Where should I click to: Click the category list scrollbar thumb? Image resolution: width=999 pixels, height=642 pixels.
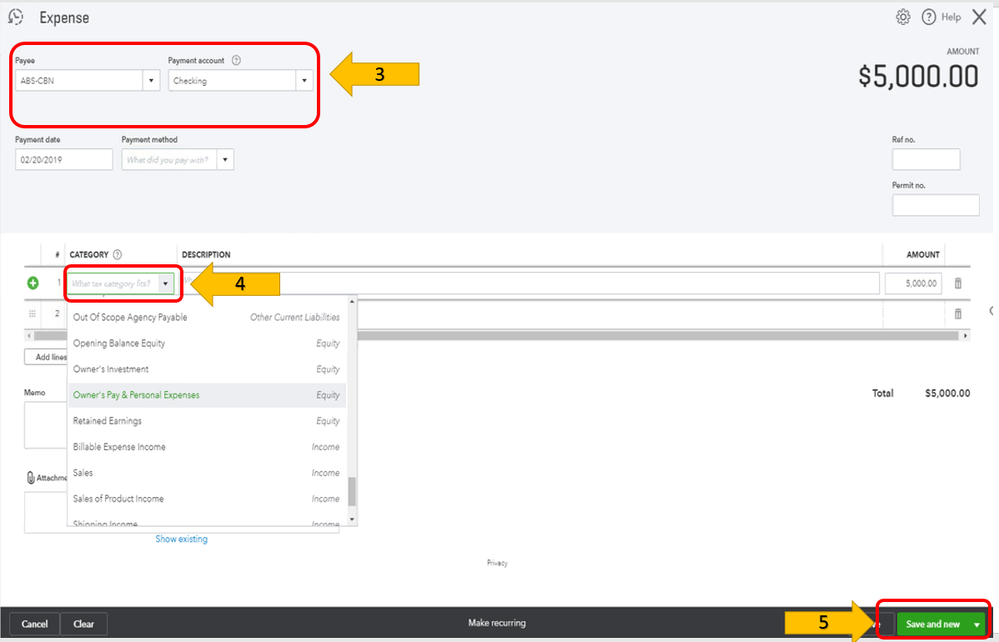352,491
